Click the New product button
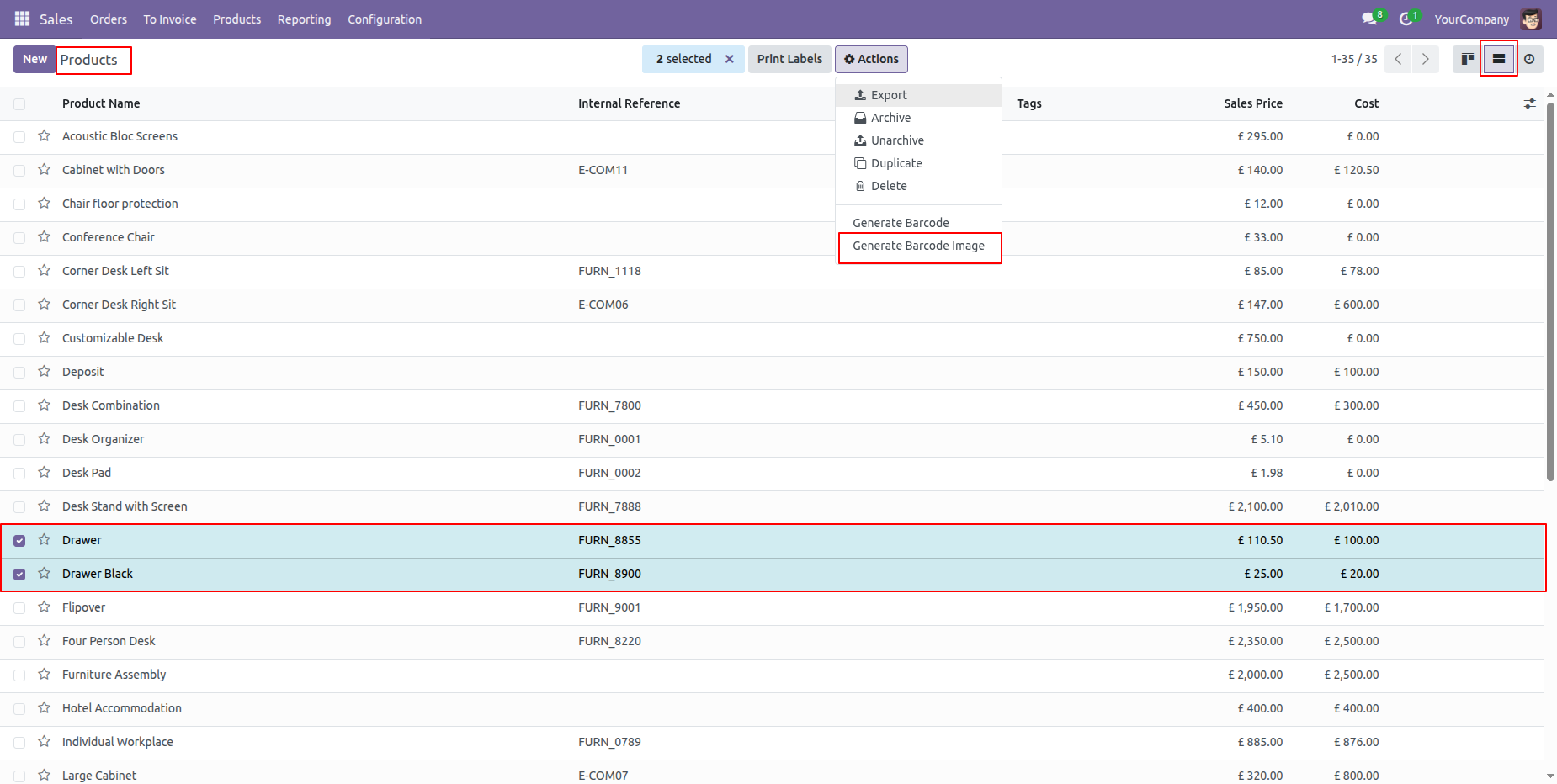 click(x=35, y=59)
